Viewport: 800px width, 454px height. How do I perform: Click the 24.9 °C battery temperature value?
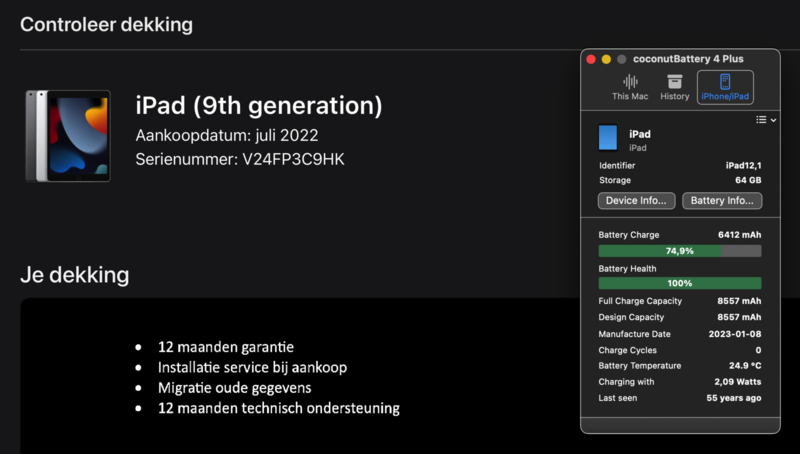tap(745, 366)
